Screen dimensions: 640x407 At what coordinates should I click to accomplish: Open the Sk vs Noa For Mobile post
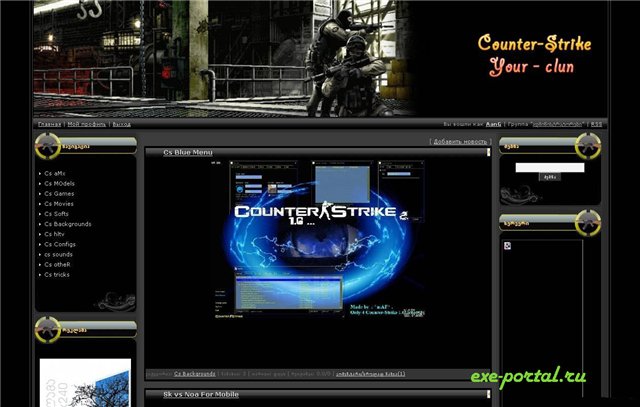click(x=201, y=394)
